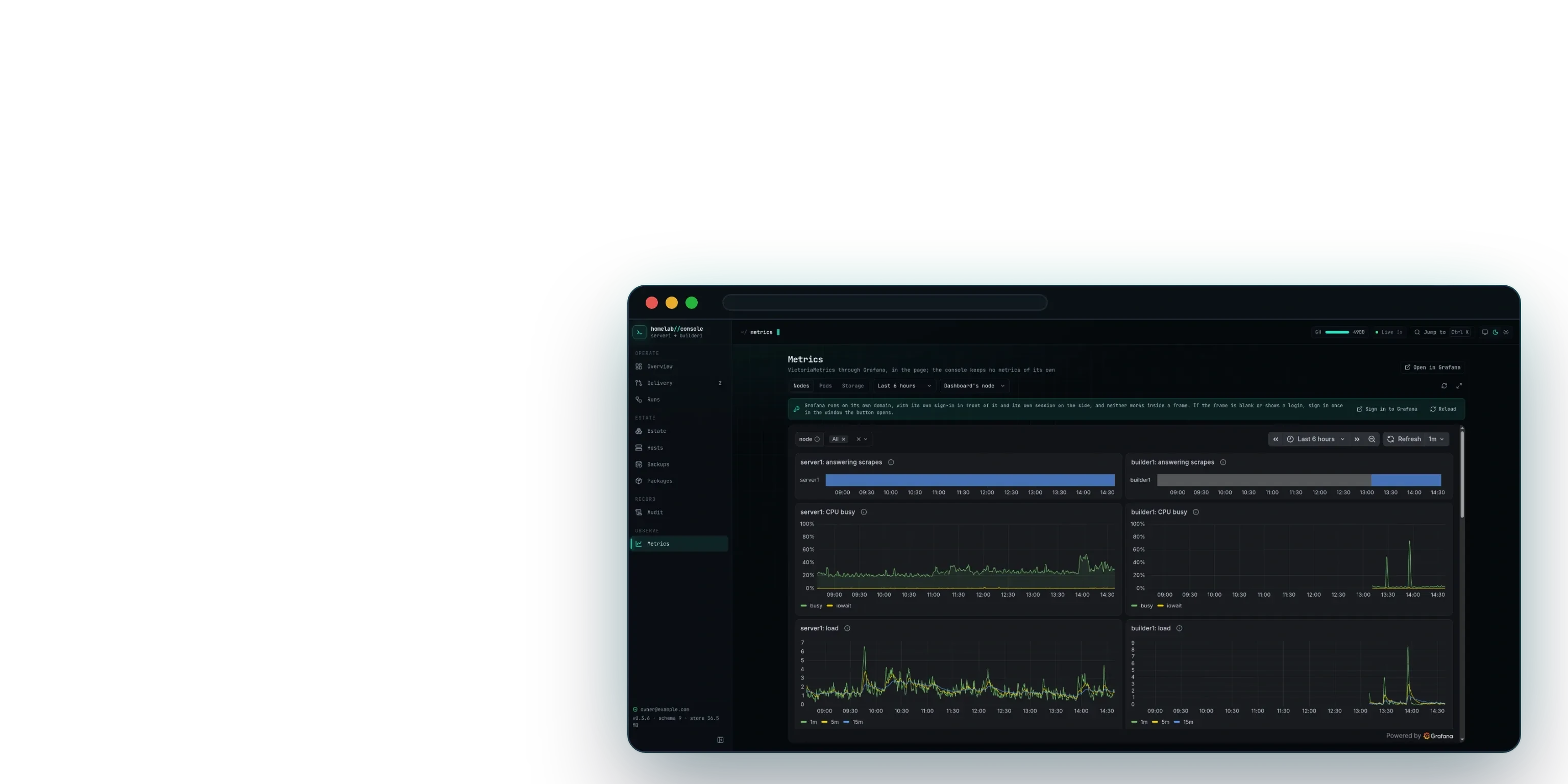Click the Grafana frame vertical scrollbar
Image resolution: width=1568 pixels, height=784 pixels.
(x=1462, y=475)
